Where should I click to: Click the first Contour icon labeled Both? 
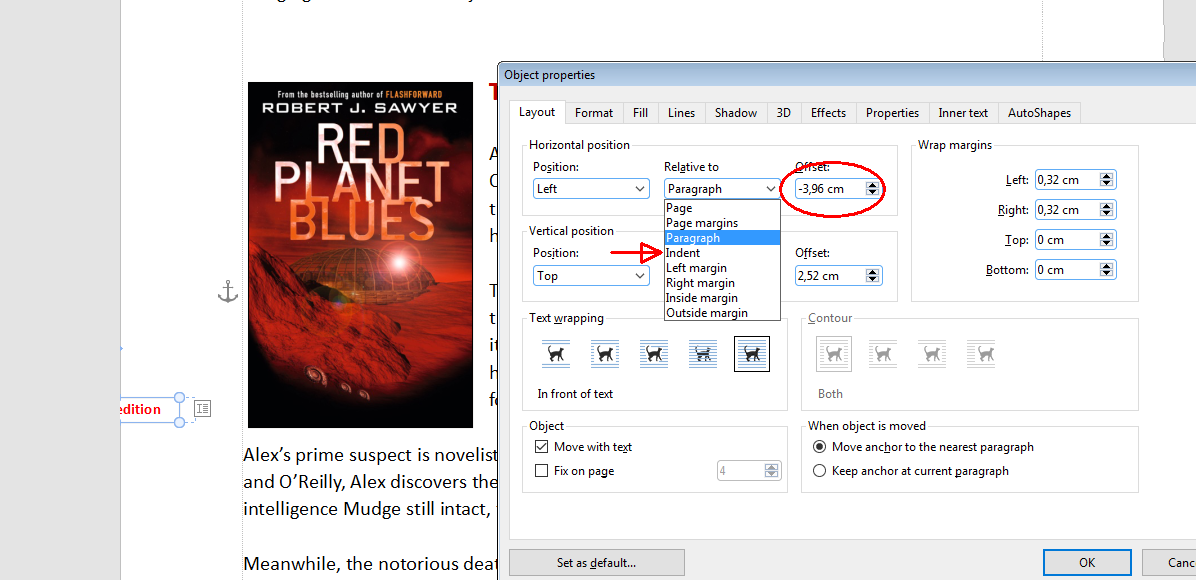[834, 354]
